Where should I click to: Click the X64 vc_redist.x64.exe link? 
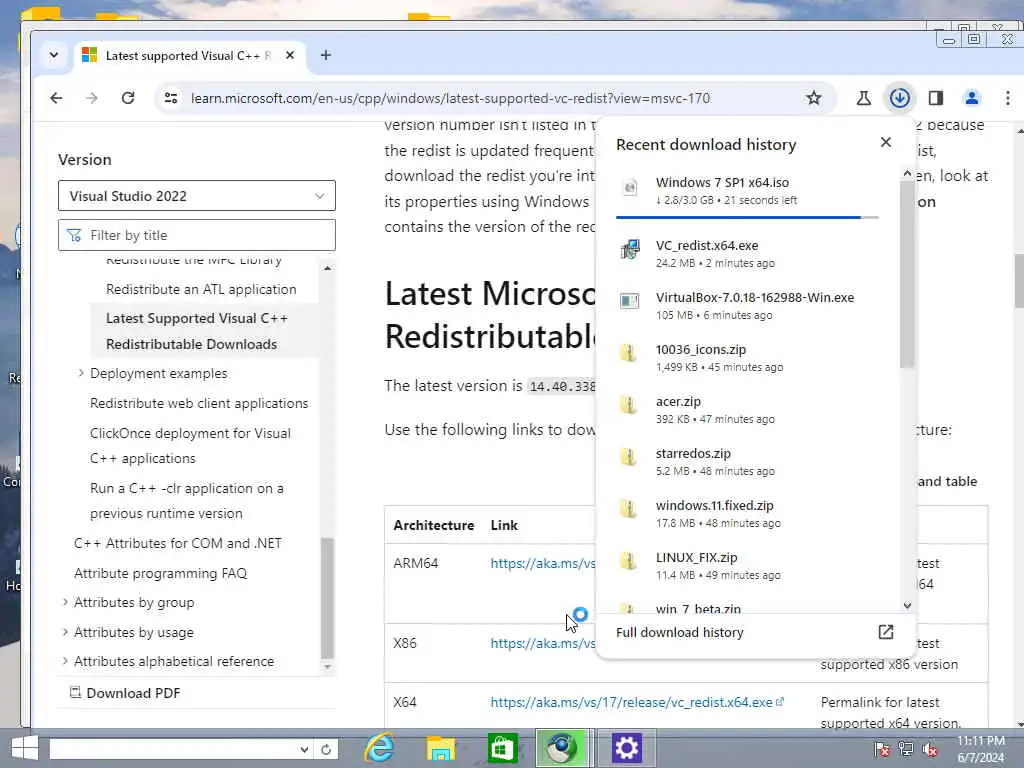(x=637, y=702)
